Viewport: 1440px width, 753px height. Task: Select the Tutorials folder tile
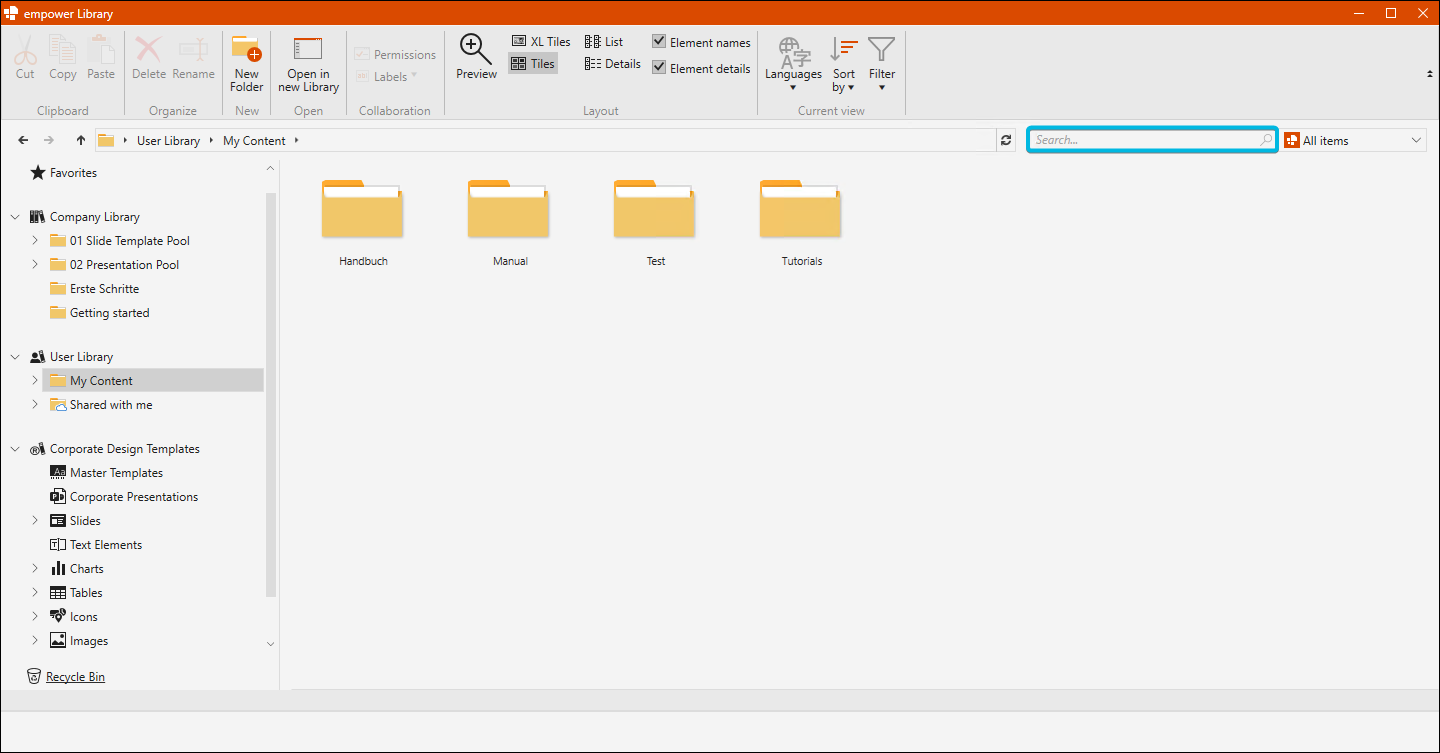point(802,222)
